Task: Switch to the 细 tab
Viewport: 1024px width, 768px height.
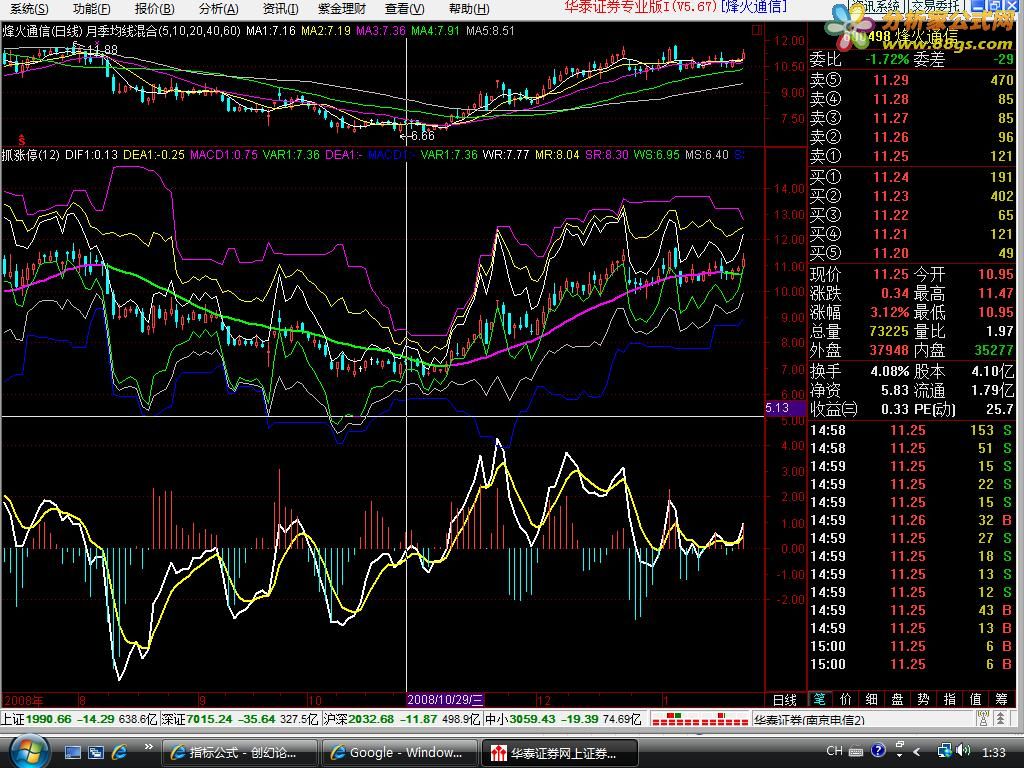Action: [x=871, y=699]
